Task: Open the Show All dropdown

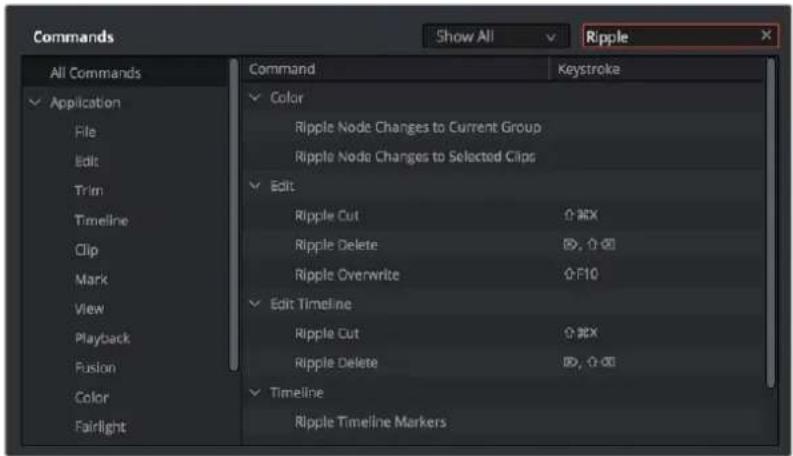Action: tap(496, 36)
